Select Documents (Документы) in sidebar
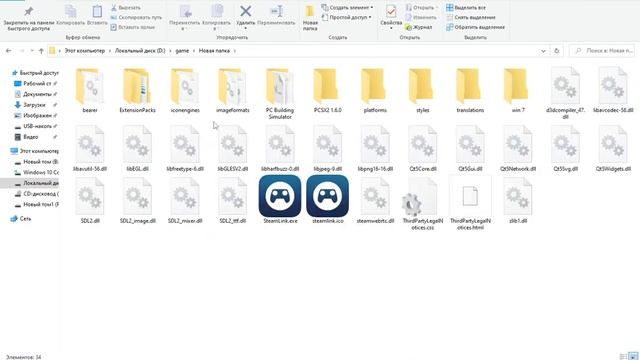The width and height of the screenshot is (640, 360). pos(35,94)
